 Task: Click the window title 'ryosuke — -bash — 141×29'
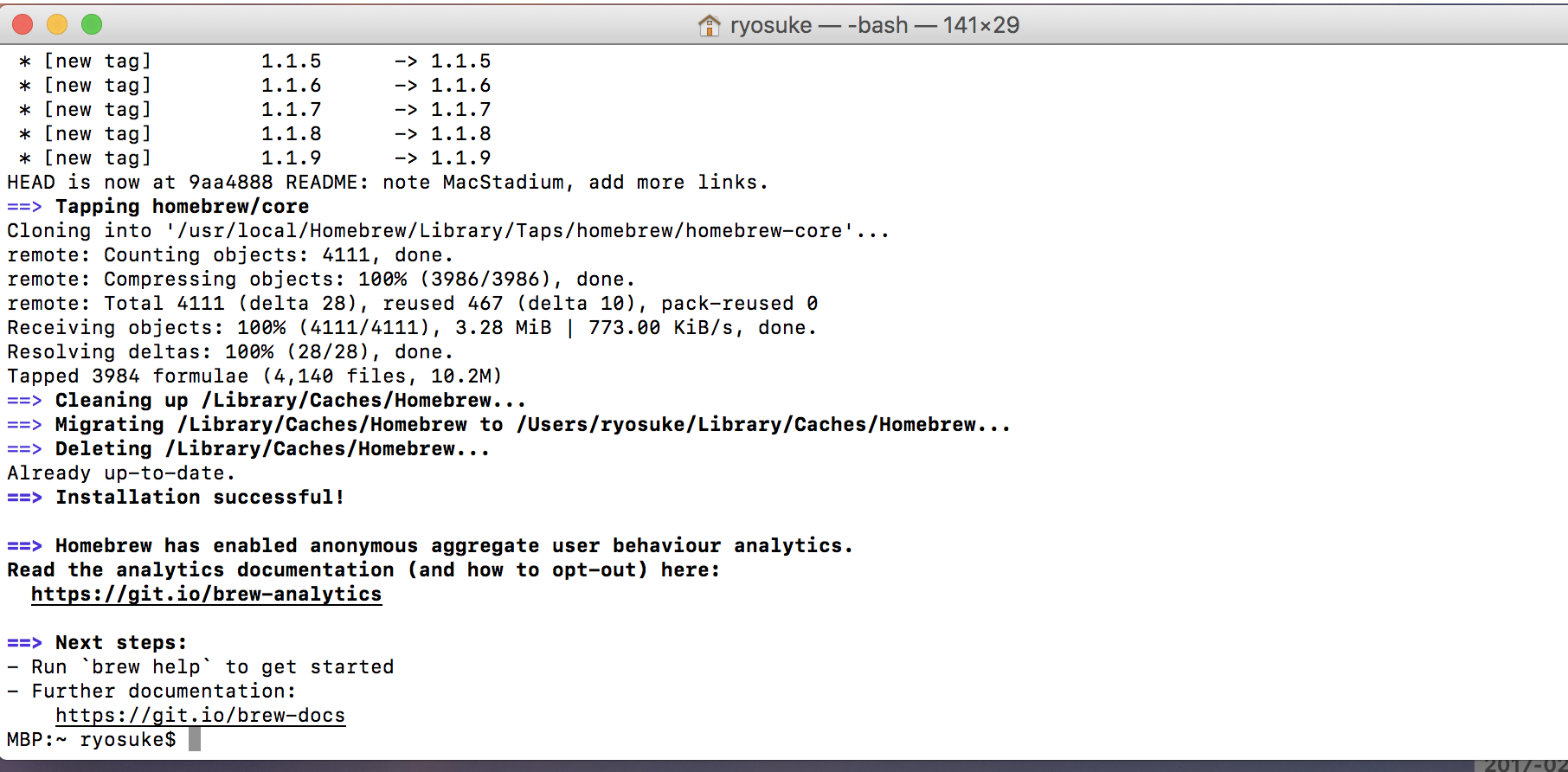click(875, 25)
